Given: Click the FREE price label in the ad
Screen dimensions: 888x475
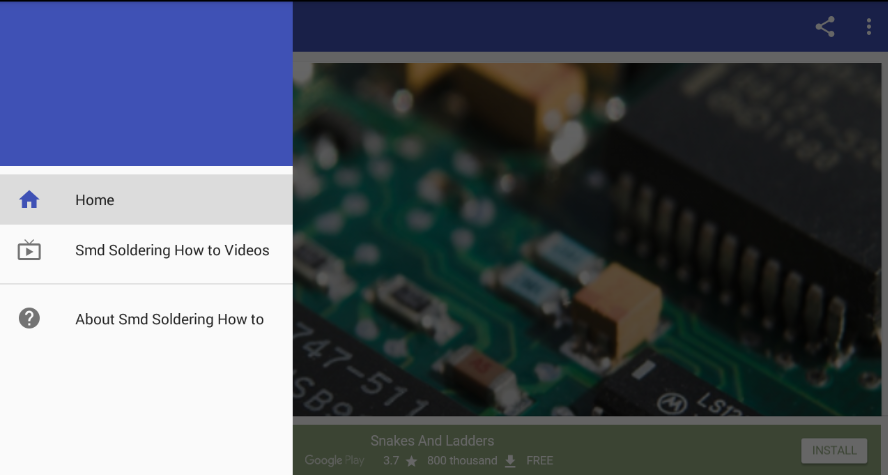Looking at the screenshot, I should [x=539, y=461].
